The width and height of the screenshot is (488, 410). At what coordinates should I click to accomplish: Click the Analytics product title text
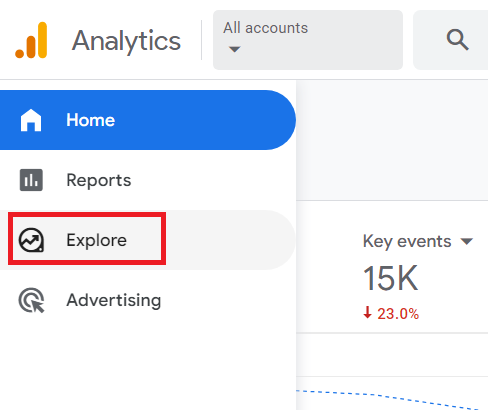click(x=126, y=41)
